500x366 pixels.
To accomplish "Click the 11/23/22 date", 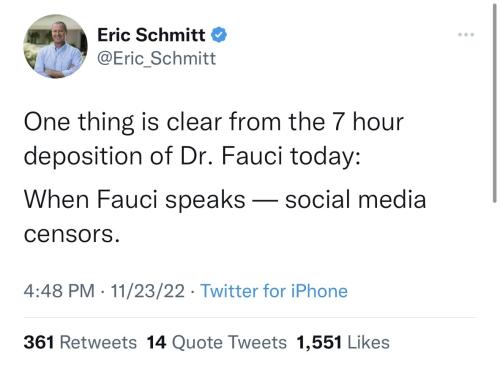I will (x=147, y=291).
